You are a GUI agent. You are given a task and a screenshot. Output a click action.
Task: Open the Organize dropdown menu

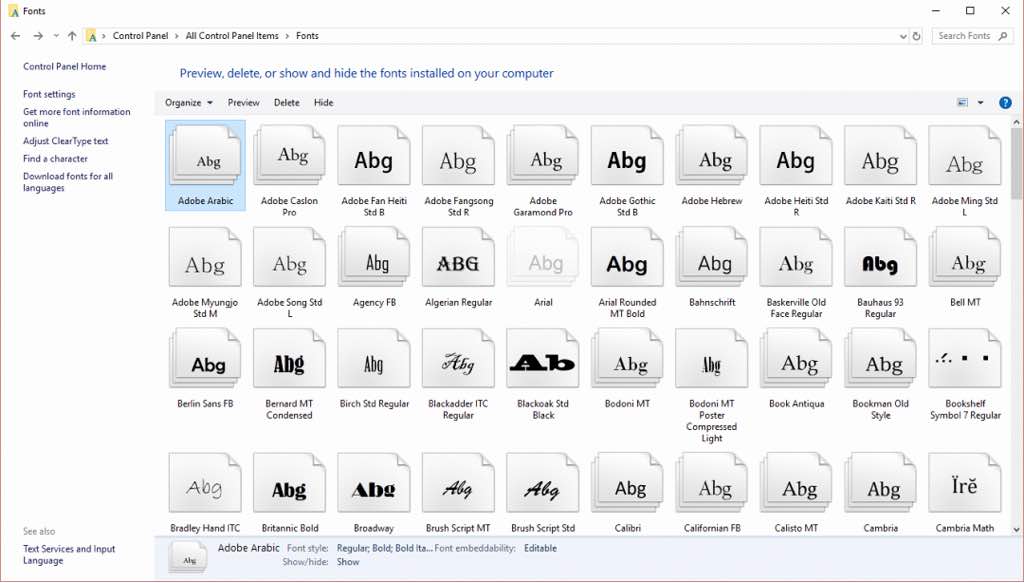pos(189,102)
